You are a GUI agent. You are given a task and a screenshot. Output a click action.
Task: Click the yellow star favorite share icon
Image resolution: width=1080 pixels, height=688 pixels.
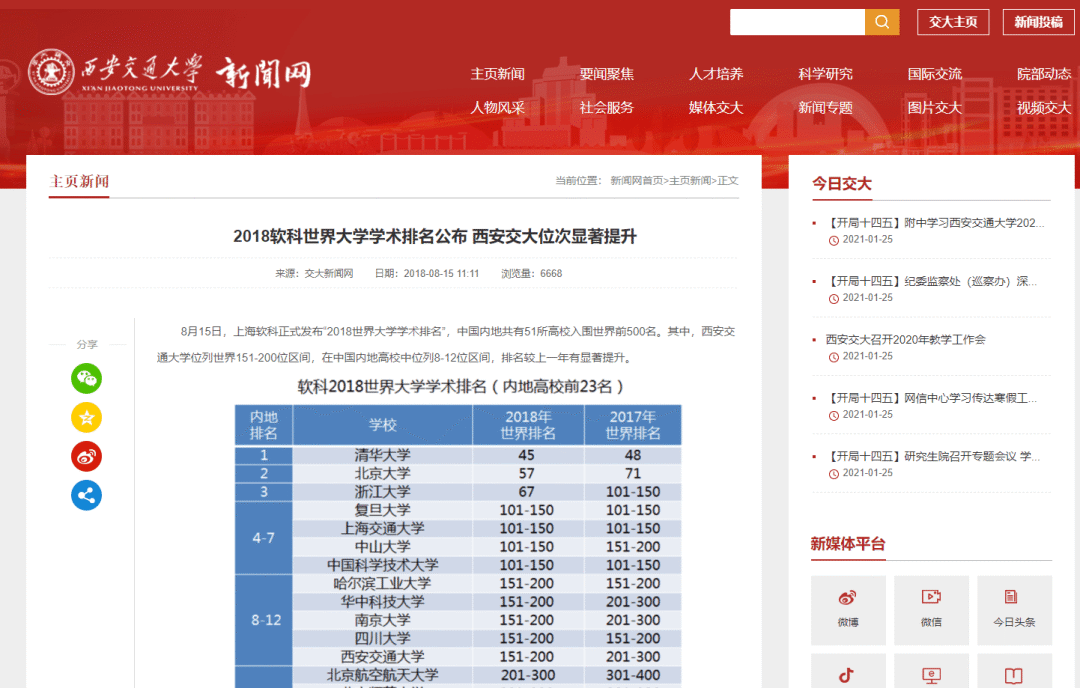[x=87, y=417]
